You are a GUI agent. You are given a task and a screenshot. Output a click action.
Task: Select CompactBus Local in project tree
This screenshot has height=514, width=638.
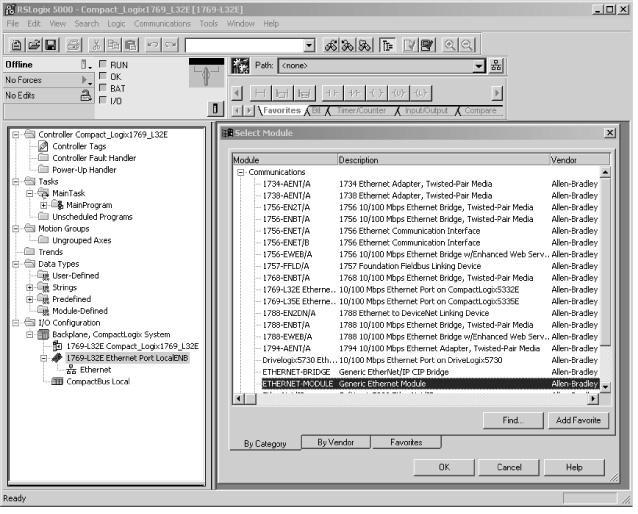tap(98, 381)
